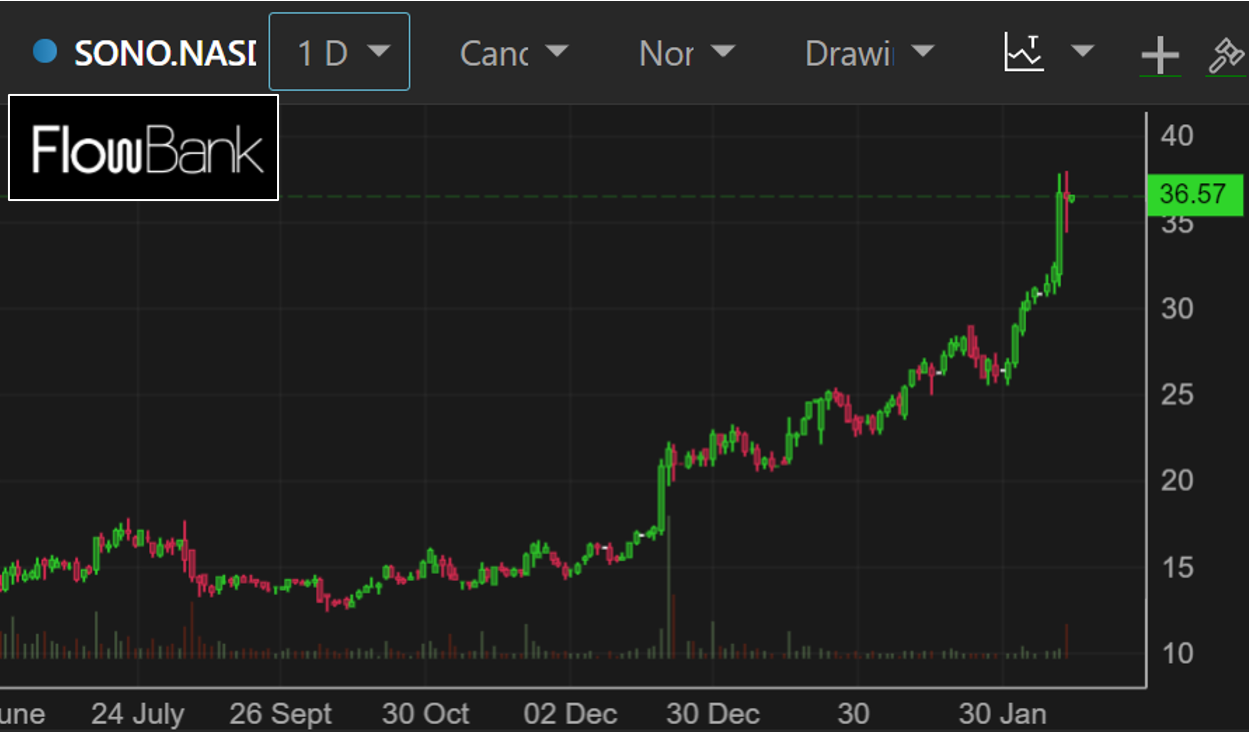Open the 1 D timeframe dropdown

pos(340,52)
